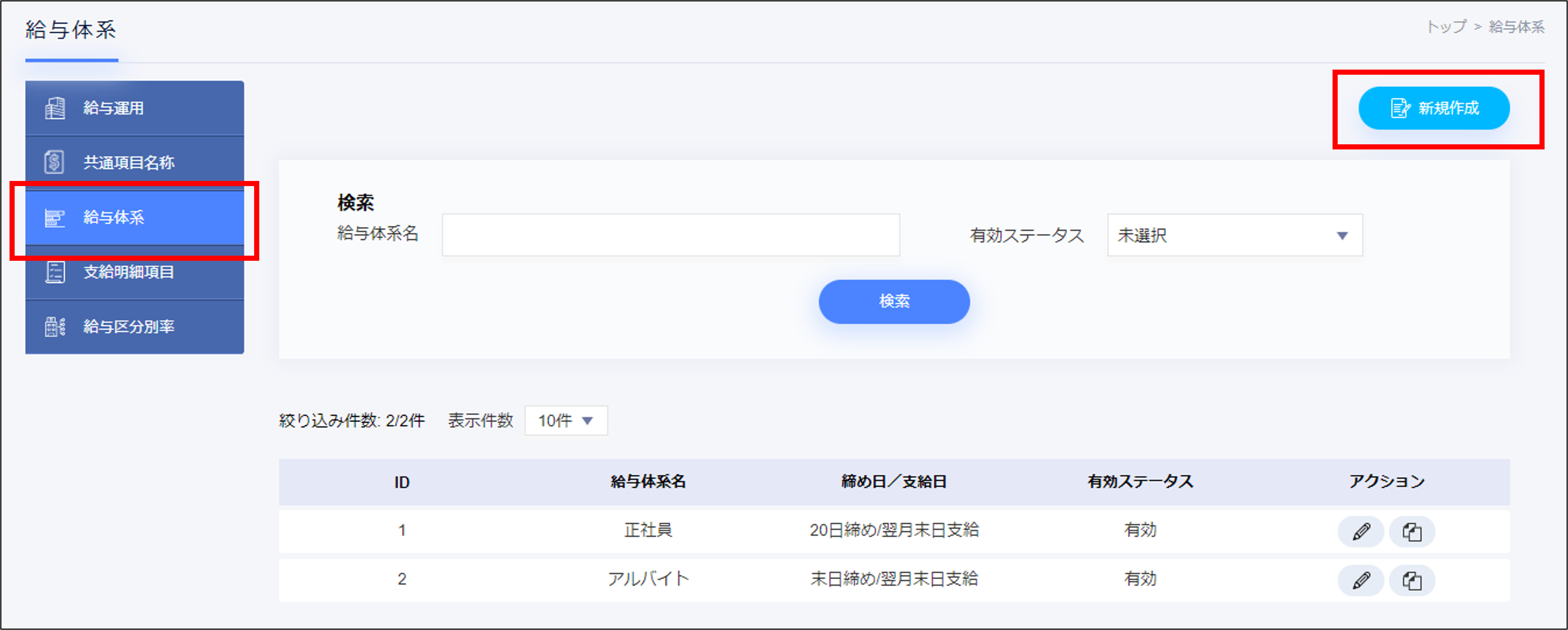Click 給与体系名 column header
The image size is (1568, 630).
pyautogui.click(x=648, y=482)
